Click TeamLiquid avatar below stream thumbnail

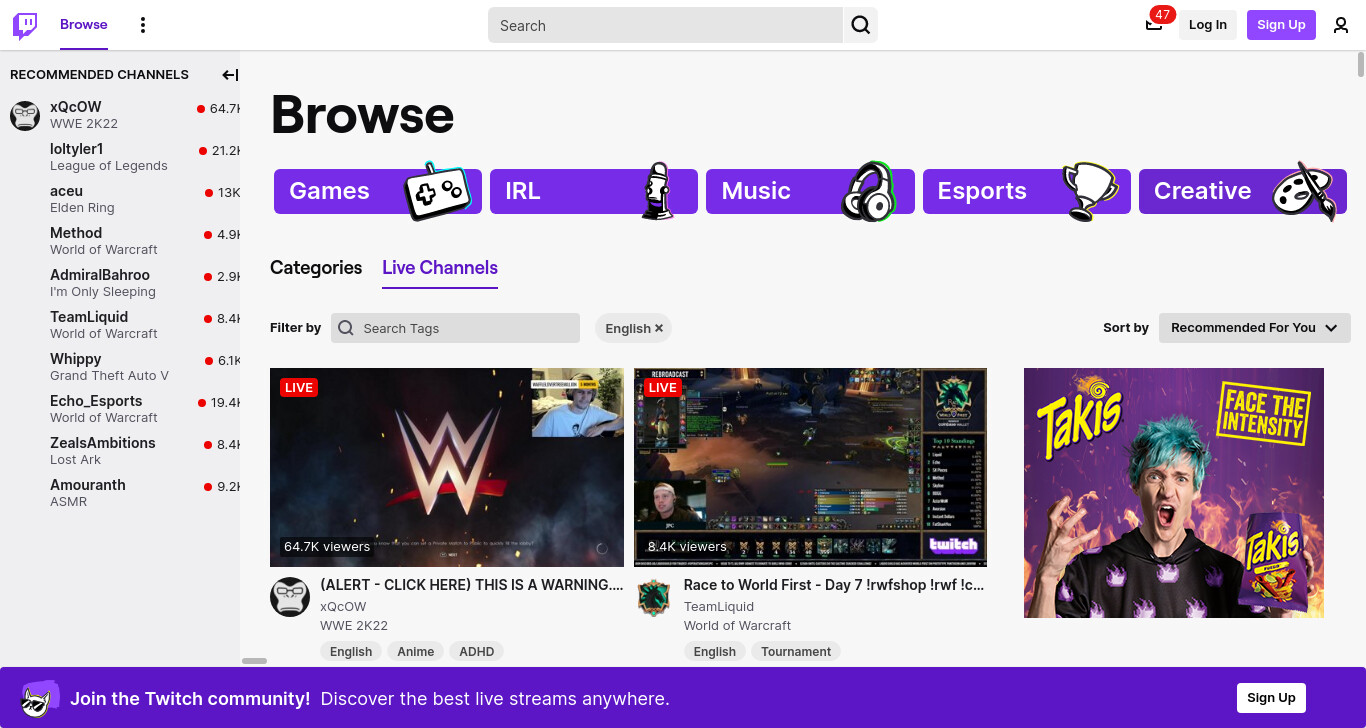point(654,597)
